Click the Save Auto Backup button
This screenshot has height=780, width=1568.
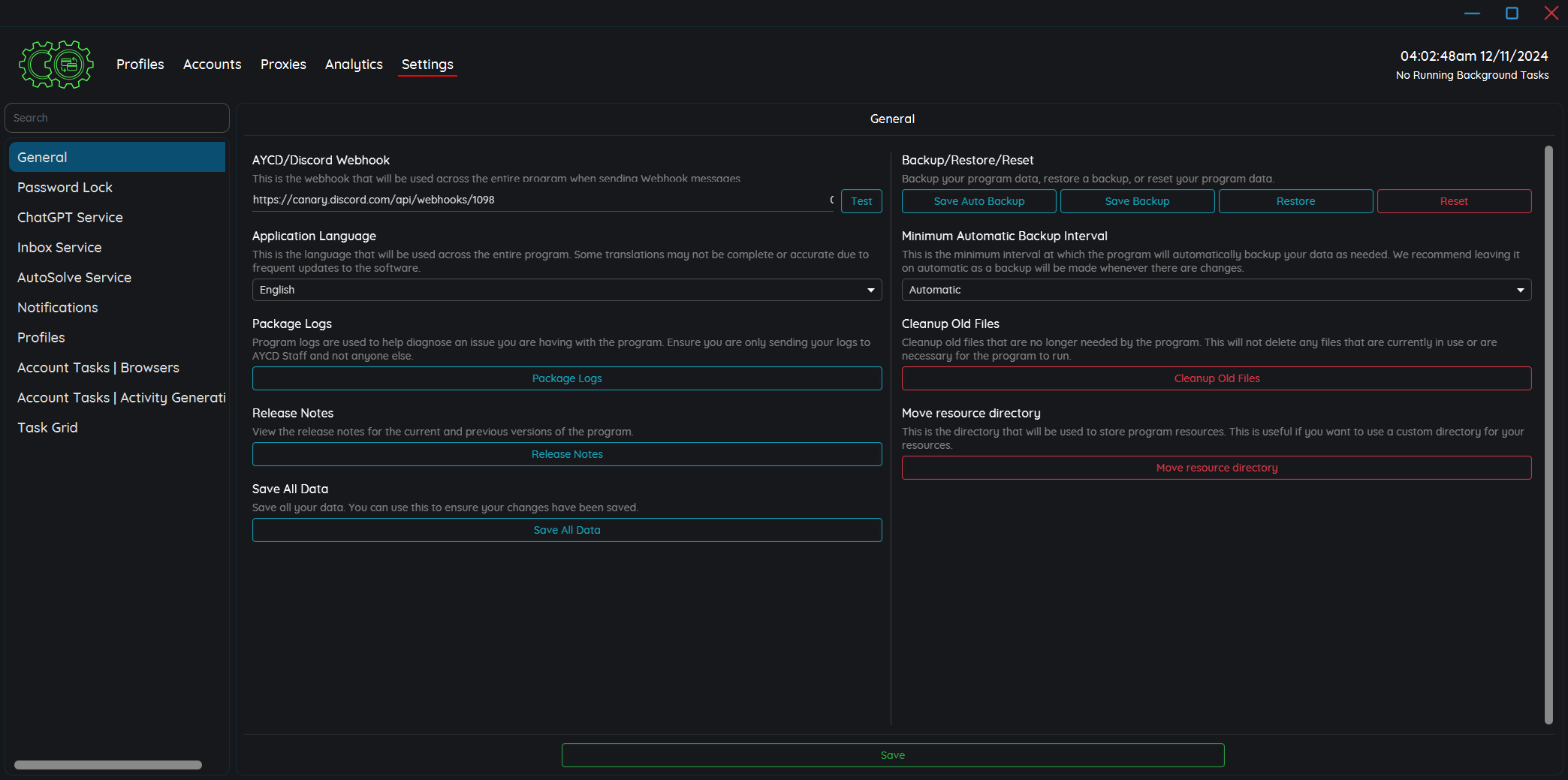click(978, 201)
